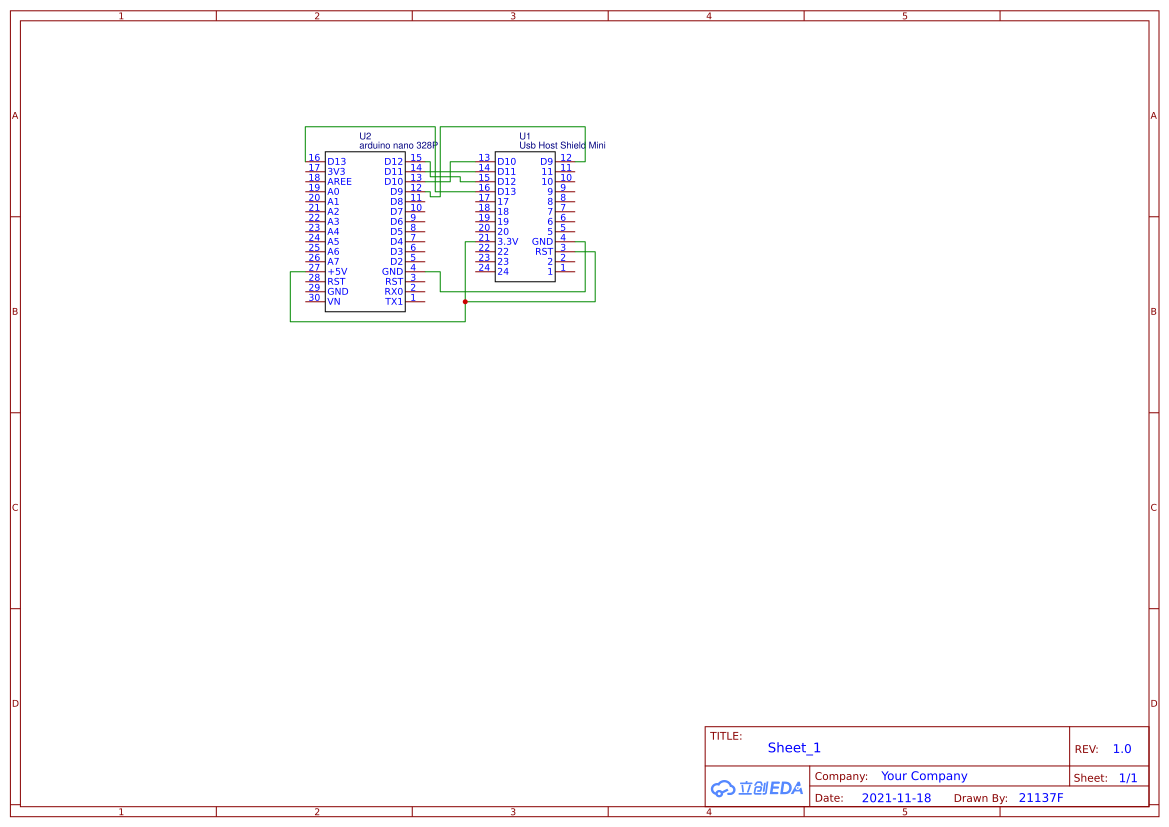Select the 'Drawn By:' field label
The height and width of the screenshot is (827, 1169).
click(x=980, y=798)
